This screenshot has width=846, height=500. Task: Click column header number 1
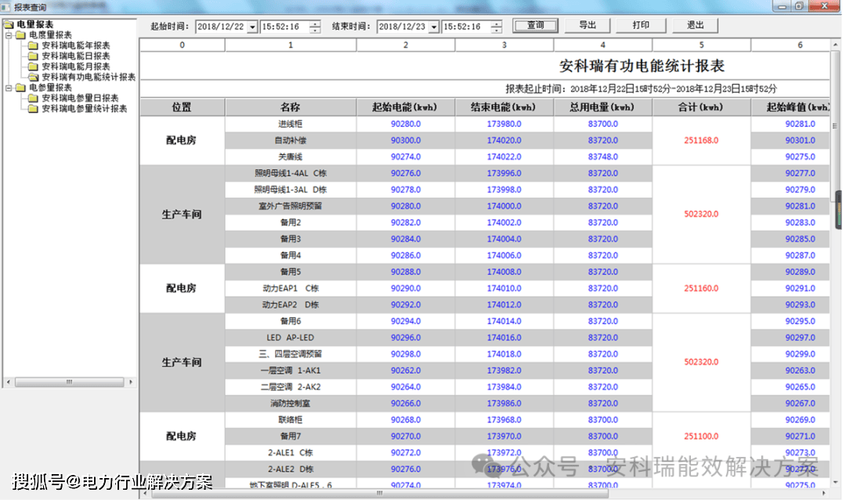click(x=290, y=45)
